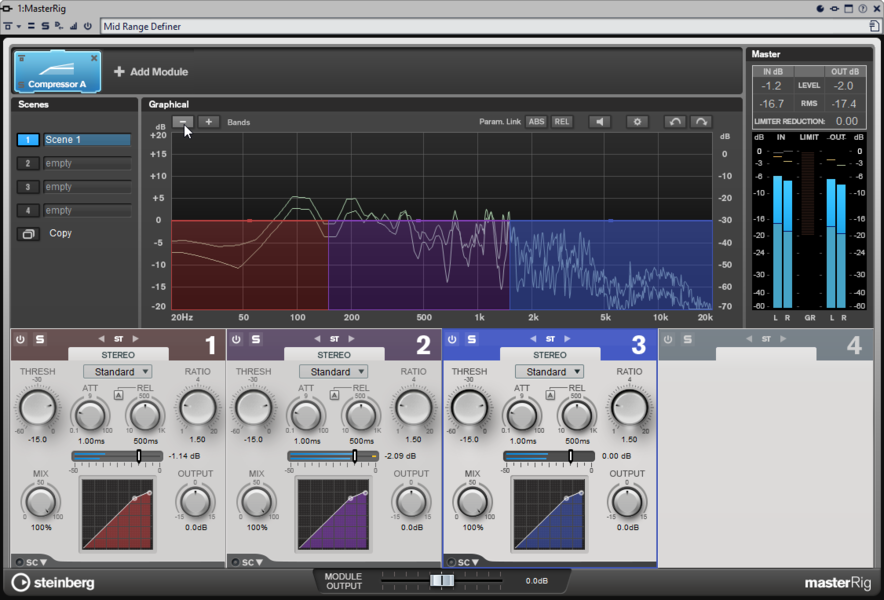Click the plus icon beside Add Module

click(x=119, y=72)
